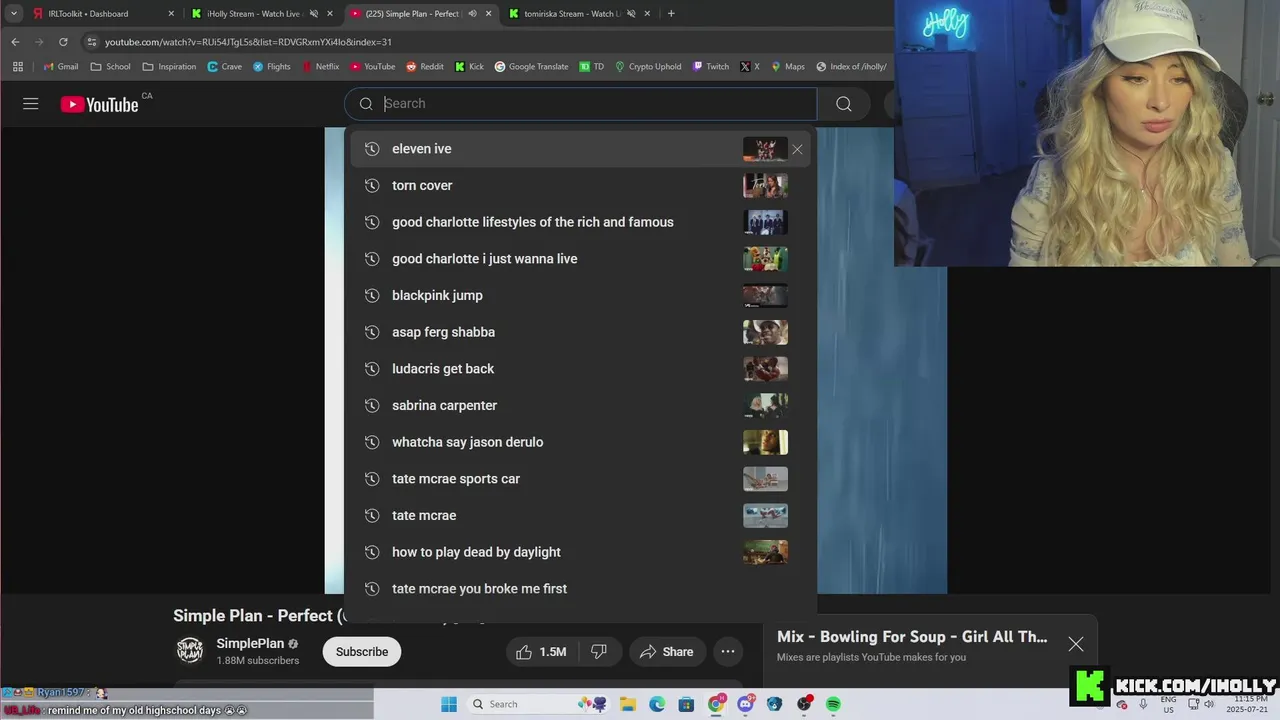Open the site information icon in address bar
This screenshot has height=720, width=1280.
point(92,42)
